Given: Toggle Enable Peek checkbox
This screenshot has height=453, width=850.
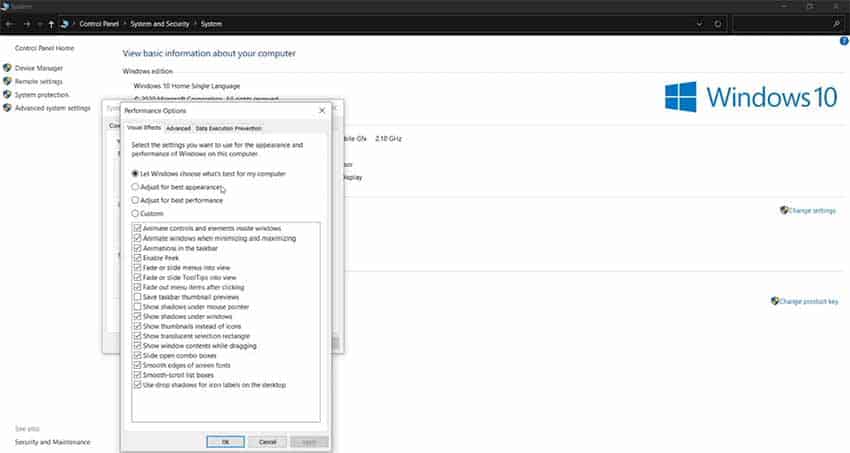Looking at the screenshot, I should point(138,258).
